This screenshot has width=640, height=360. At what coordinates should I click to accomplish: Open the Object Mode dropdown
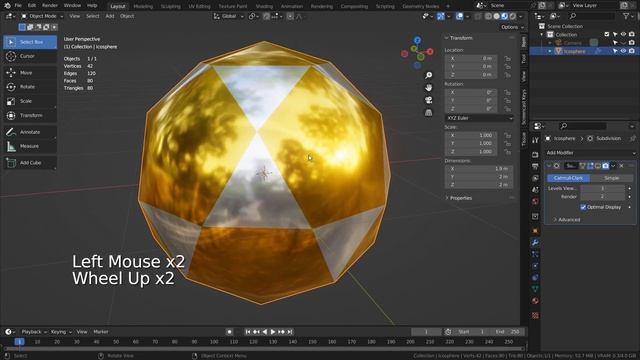click(x=42, y=16)
